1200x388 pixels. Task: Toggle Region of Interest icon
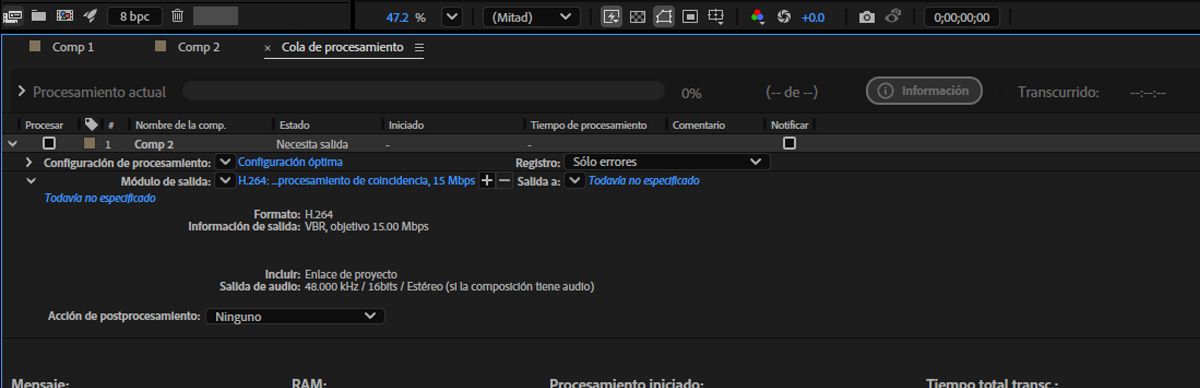tap(690, 17)
